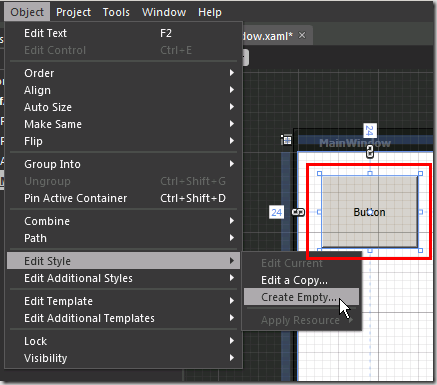Click the top margin value 24
Screen dimensions: 437x385
point(370,131)
